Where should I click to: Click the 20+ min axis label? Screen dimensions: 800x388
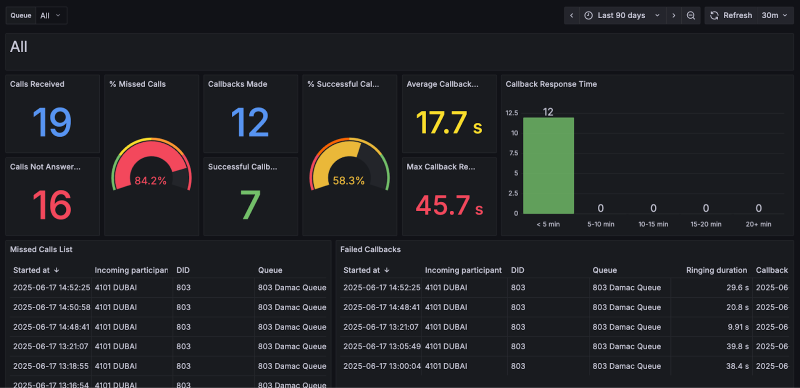[759, 224]
